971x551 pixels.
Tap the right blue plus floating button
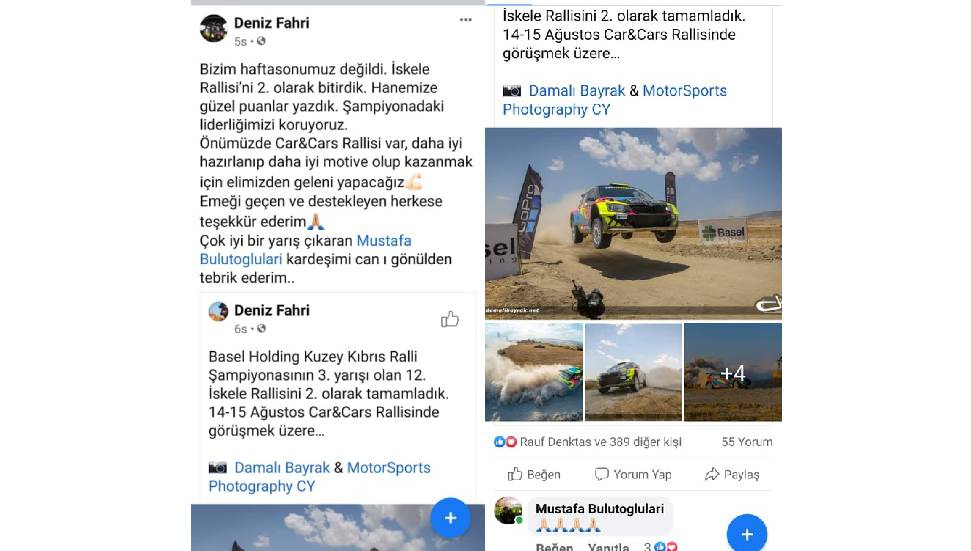click(x=747, y=534)
